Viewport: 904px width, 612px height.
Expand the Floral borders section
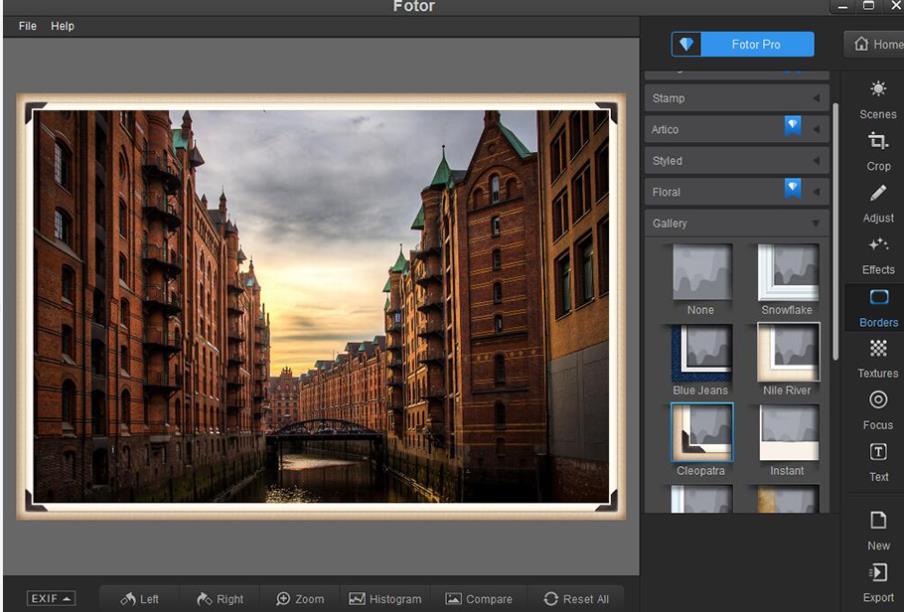737,192
